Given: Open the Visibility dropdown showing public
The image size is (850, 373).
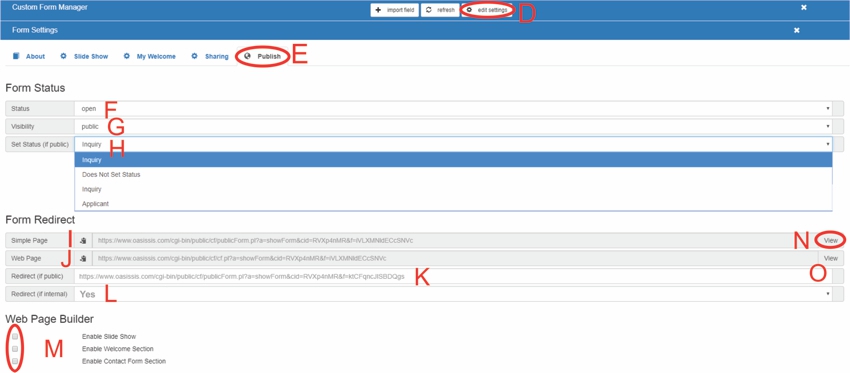Looking at the screenshot, I should pos(453,126).
